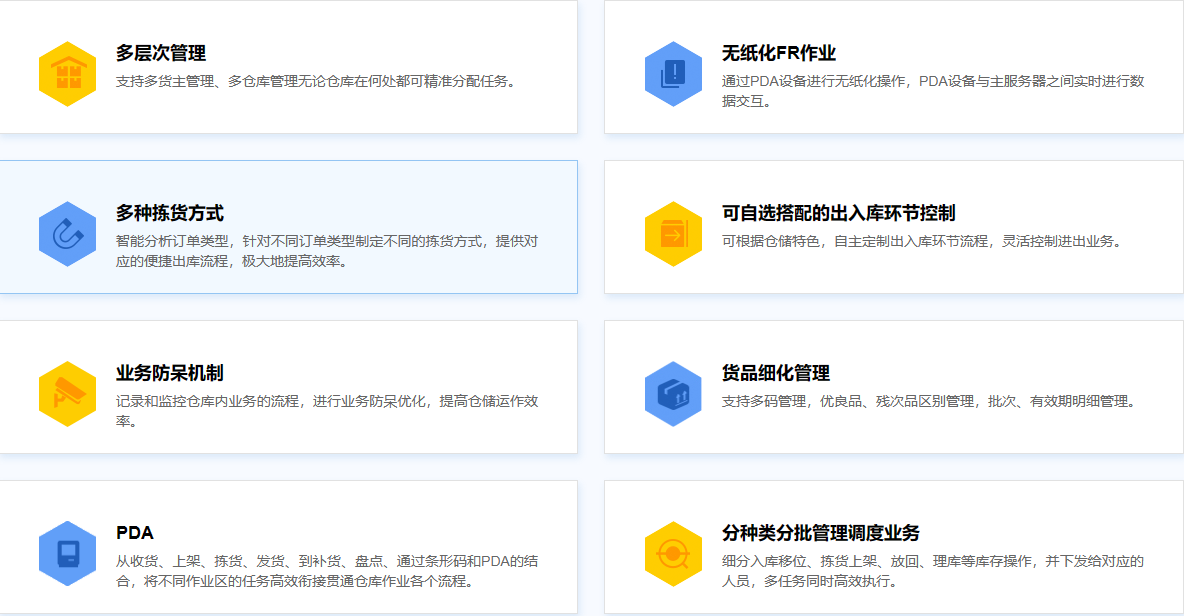Open the PDA feature title
The height and width of the screenshot is (616, 1184).
(x=135, y=533)
